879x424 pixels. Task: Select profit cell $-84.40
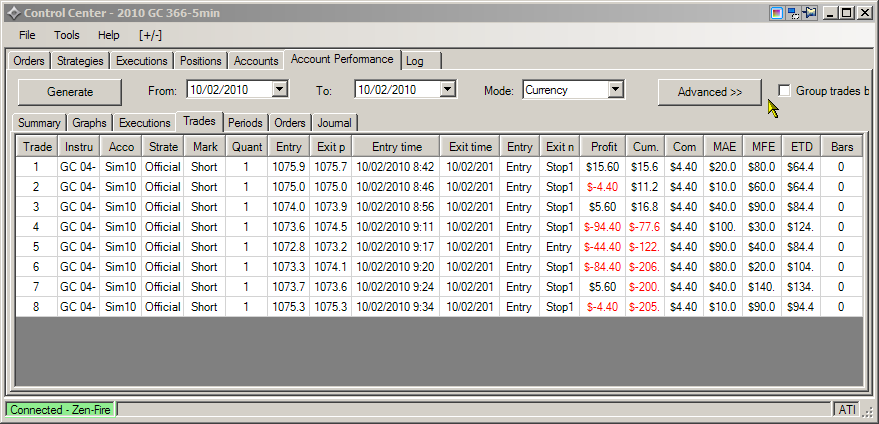[x=603, y=267]
